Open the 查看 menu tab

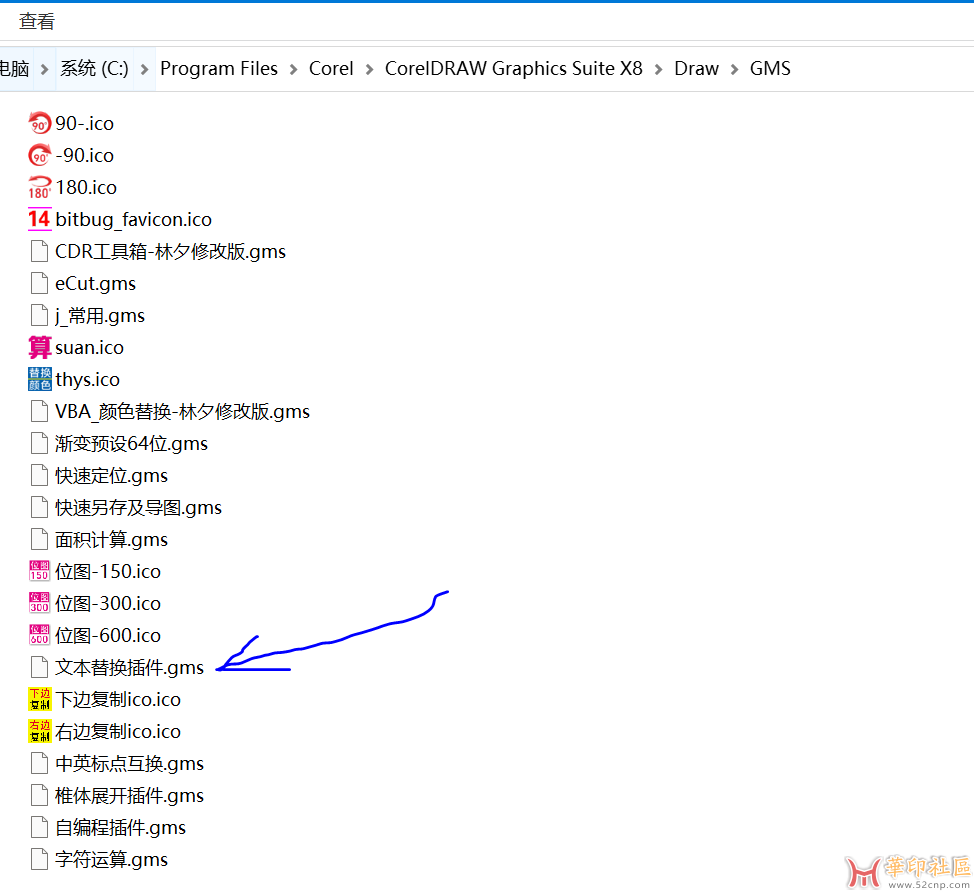pyautogui.click(x=37, y=22)
